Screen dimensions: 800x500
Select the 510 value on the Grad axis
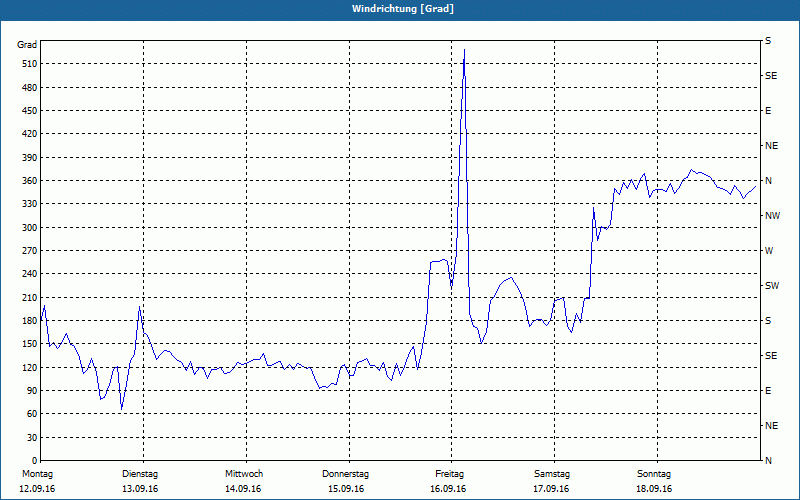coord(29,64)
